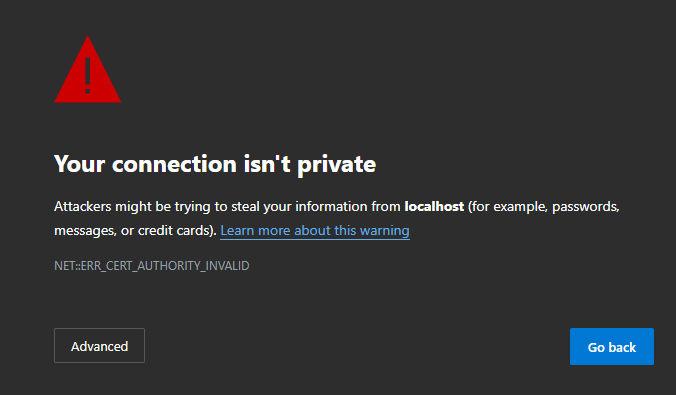Click the words for example in parentheses

508,207
